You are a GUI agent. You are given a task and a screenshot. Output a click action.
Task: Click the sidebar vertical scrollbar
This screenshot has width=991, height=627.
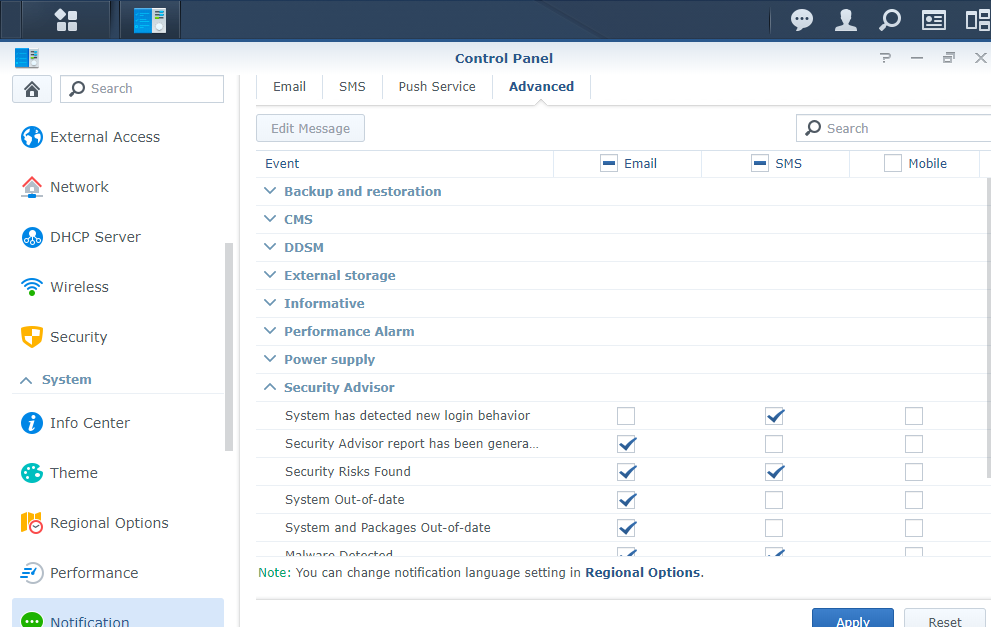click(229, 346)
